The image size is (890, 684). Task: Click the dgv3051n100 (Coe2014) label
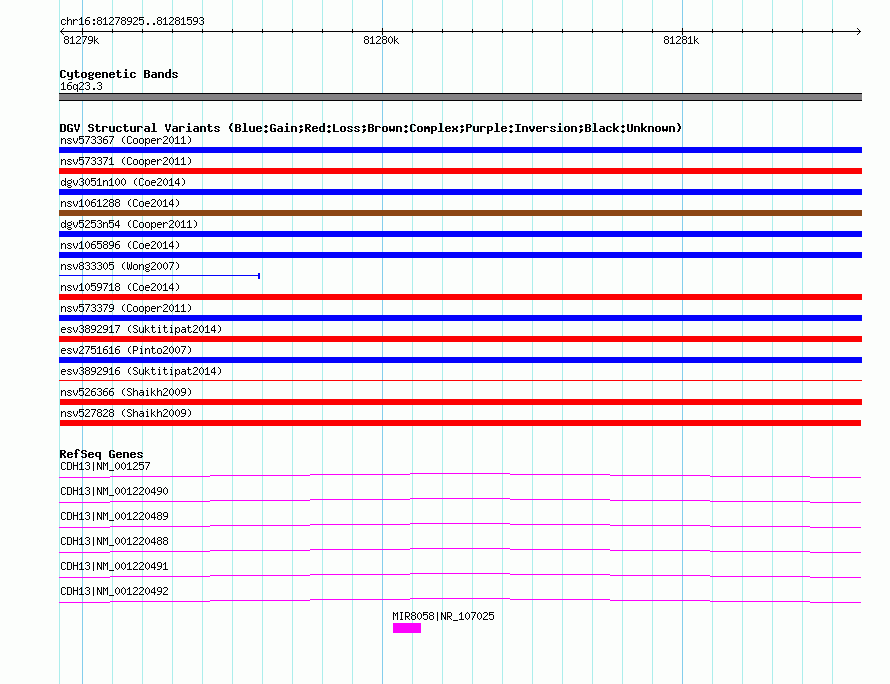(x=123, y=182)
